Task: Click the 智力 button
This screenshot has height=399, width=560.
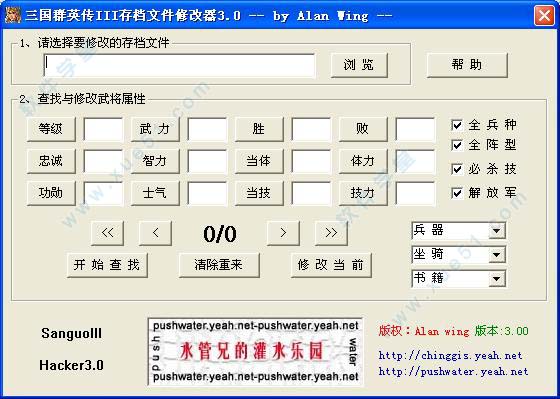Action: [155, 161]
